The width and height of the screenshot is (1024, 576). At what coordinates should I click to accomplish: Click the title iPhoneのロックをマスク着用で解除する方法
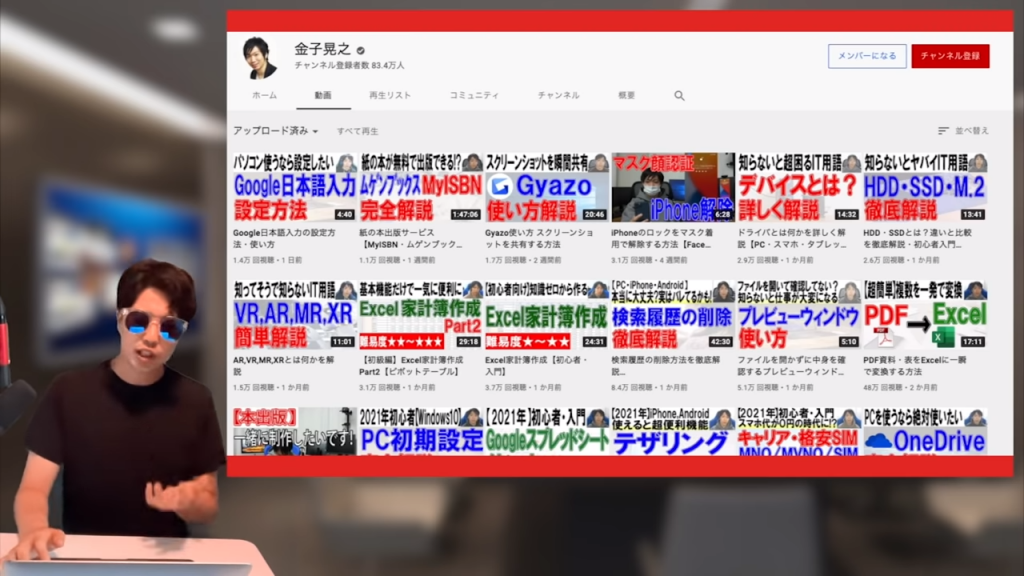coord(662,238)
